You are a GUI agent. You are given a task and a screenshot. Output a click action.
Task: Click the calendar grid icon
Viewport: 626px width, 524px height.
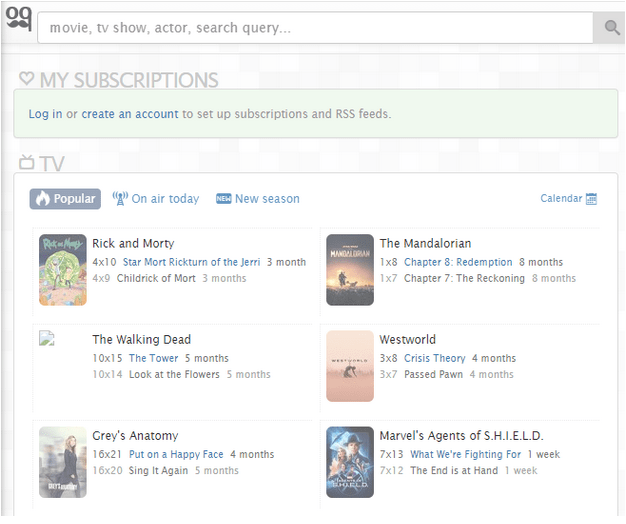coord(591,199)
